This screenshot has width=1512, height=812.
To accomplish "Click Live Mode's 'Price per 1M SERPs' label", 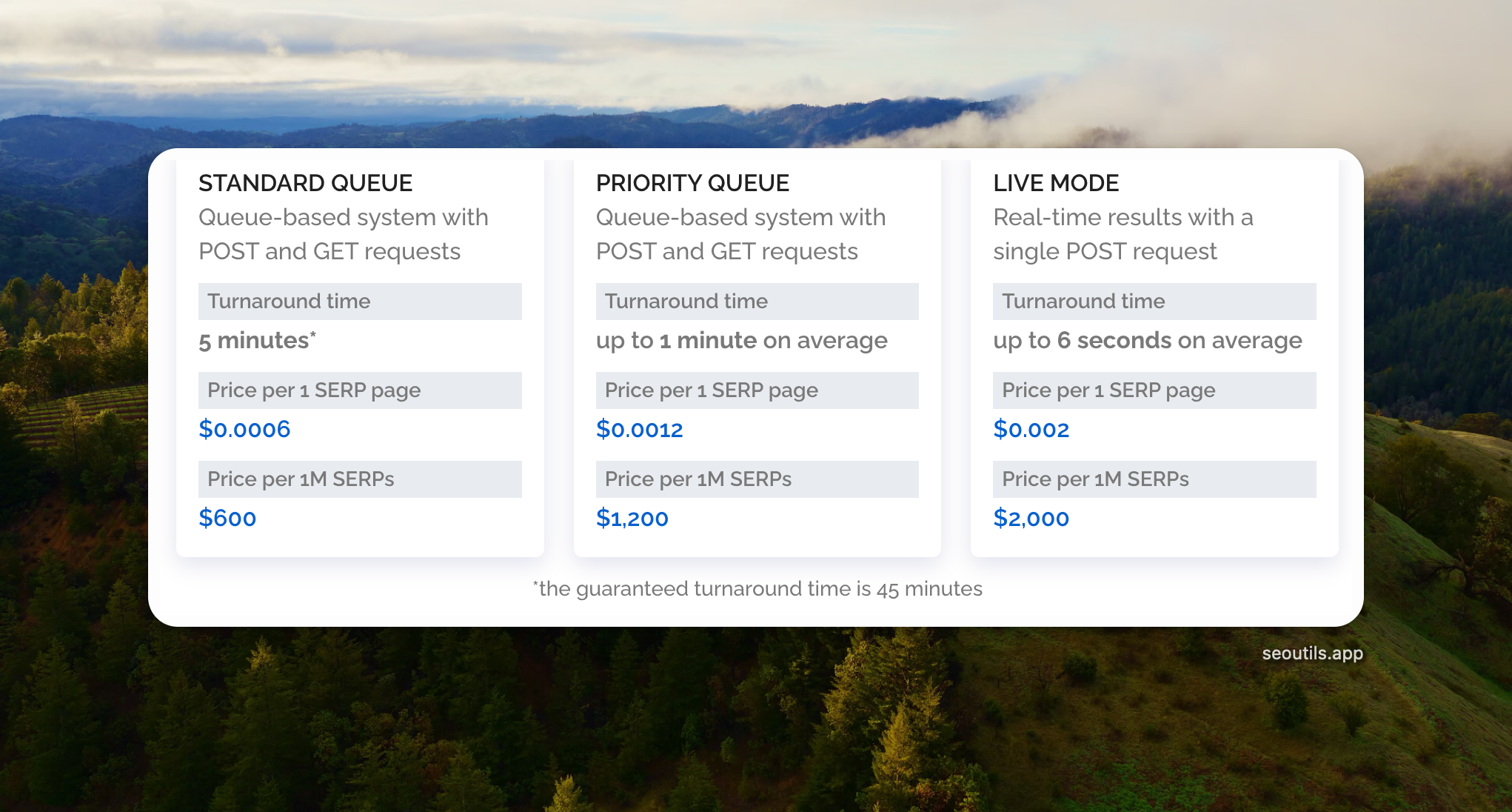I will pos(1095,479).
